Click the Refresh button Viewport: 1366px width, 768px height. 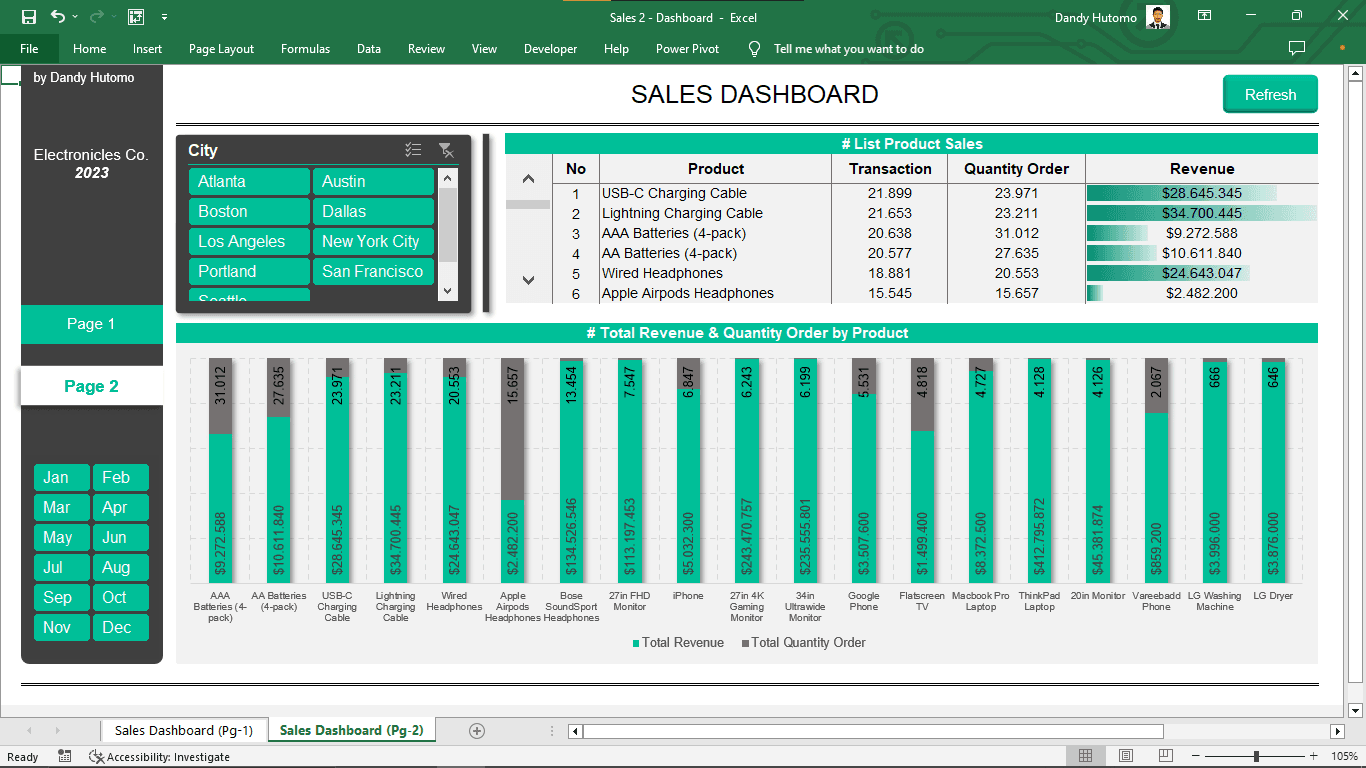1270,95
